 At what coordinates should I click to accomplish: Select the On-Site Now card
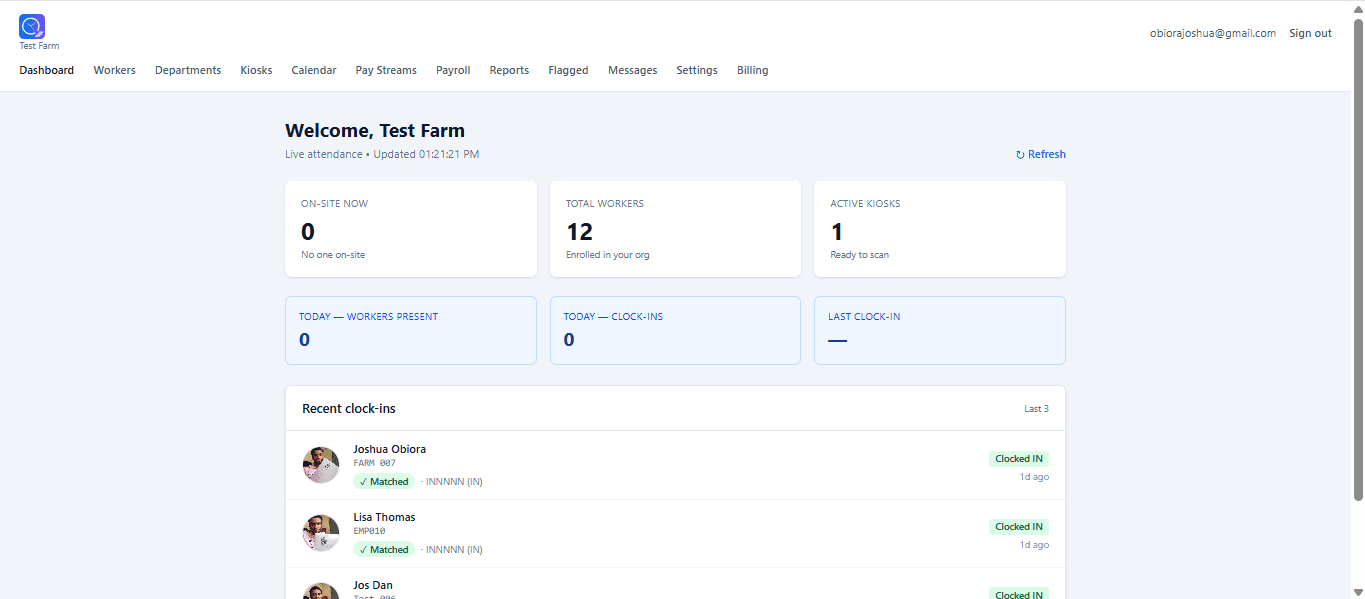pos(411,229)
